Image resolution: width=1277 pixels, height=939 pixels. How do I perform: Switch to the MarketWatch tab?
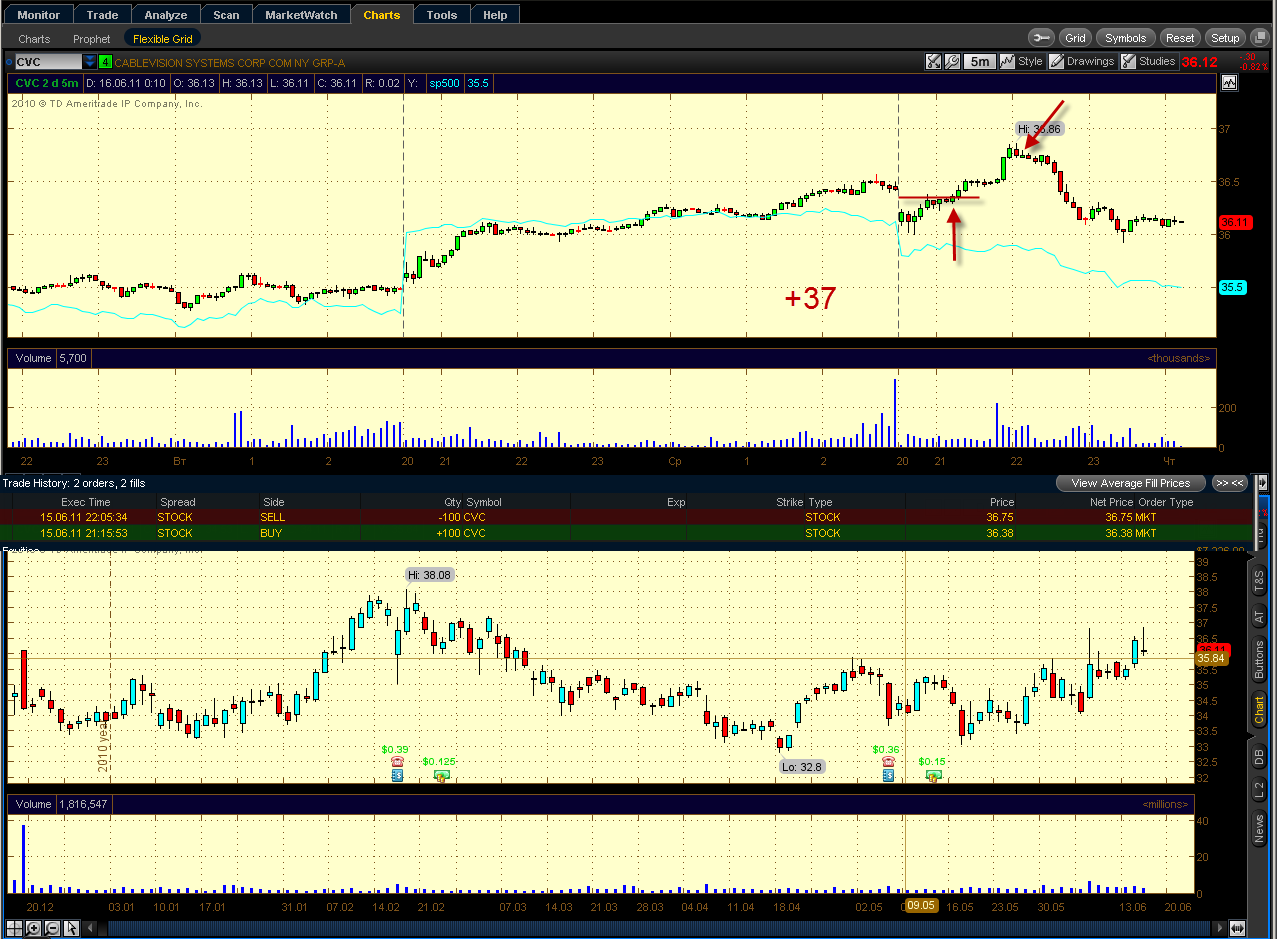302,15
